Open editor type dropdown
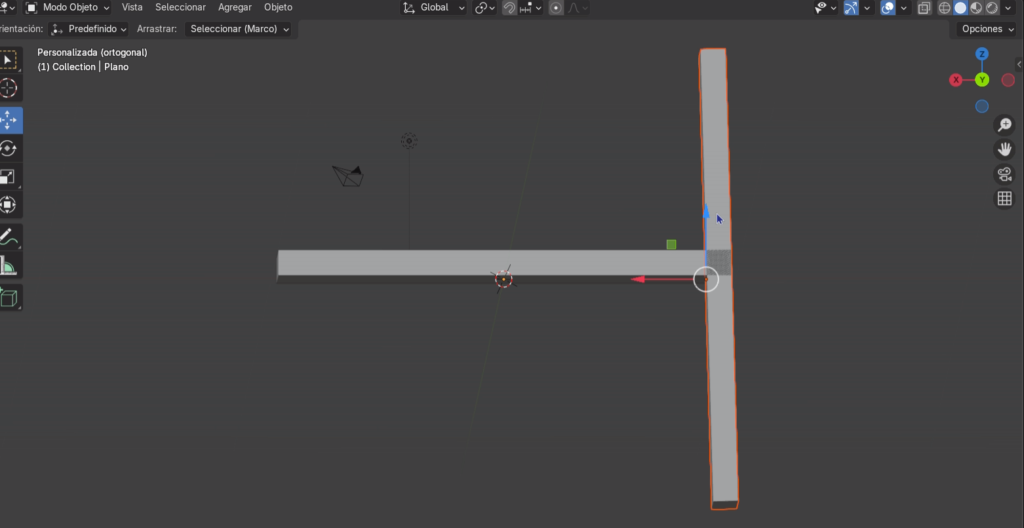1024x528 pixels. click(8, 8)
